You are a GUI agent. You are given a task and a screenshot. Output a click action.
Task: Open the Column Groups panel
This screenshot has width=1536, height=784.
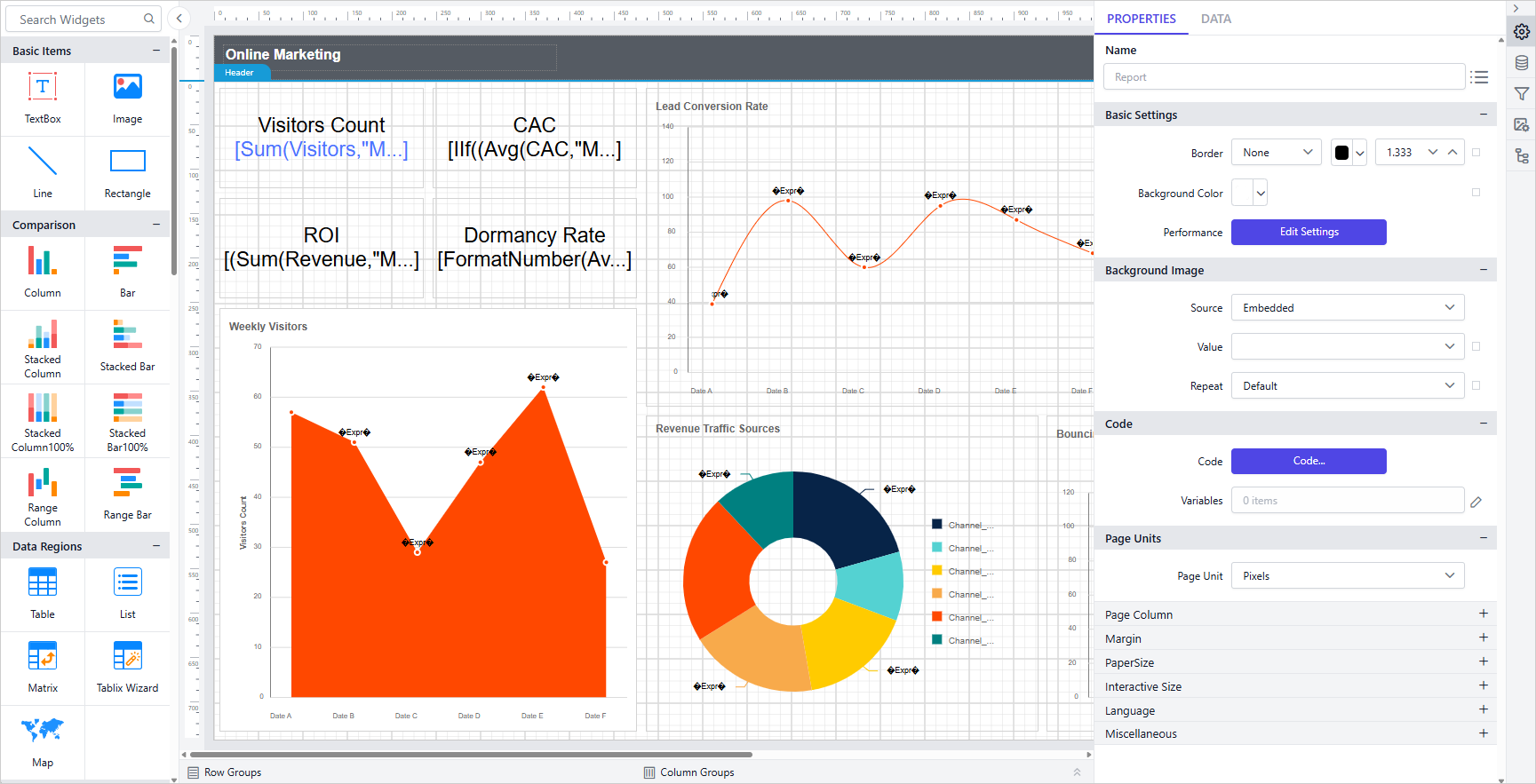pyautogui.click(x=689, y=772)
